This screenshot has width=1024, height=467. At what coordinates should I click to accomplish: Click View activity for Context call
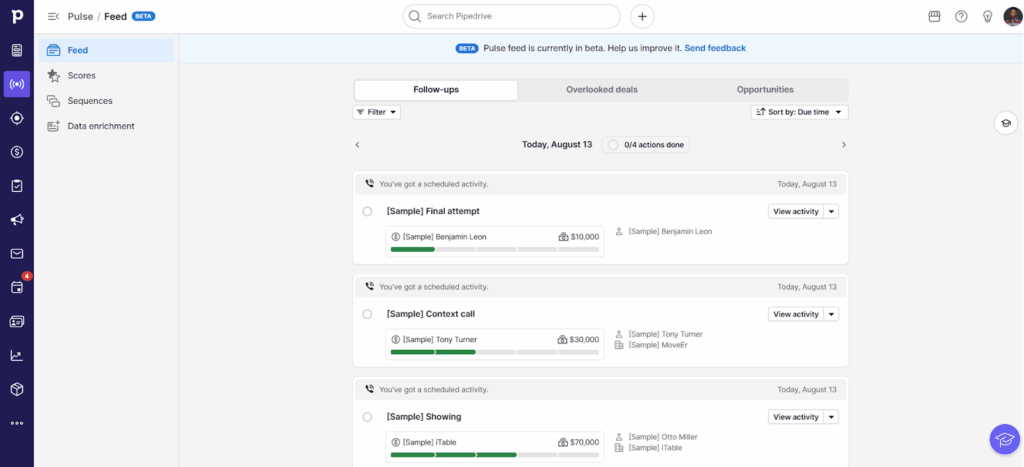pos(795,314)
